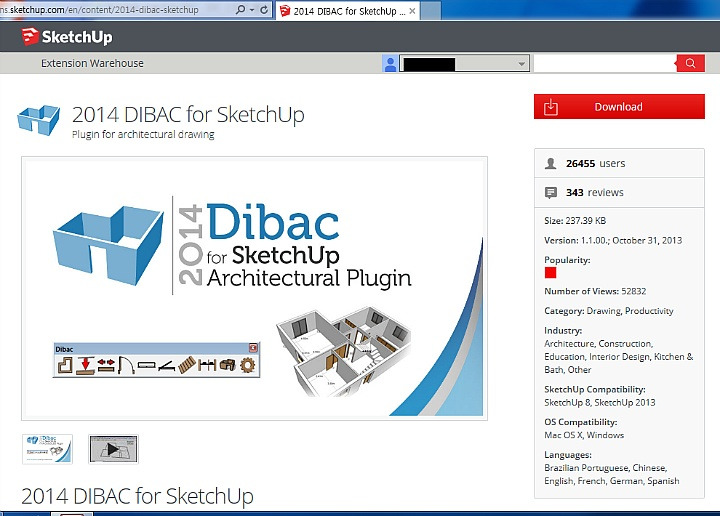Click the SketchUp logo in header
Viewport: 720px width, 516px height.
67,37
